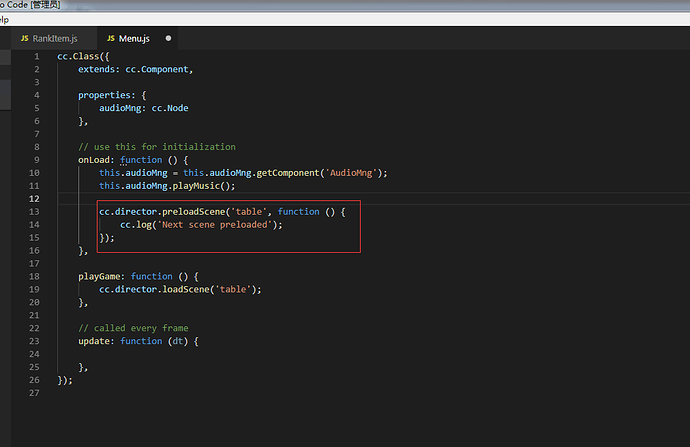Click the 'update: function (dt)' line
The width and height of the screenshot is (690, 447).
pyautogui.click(x=138, y=341)
